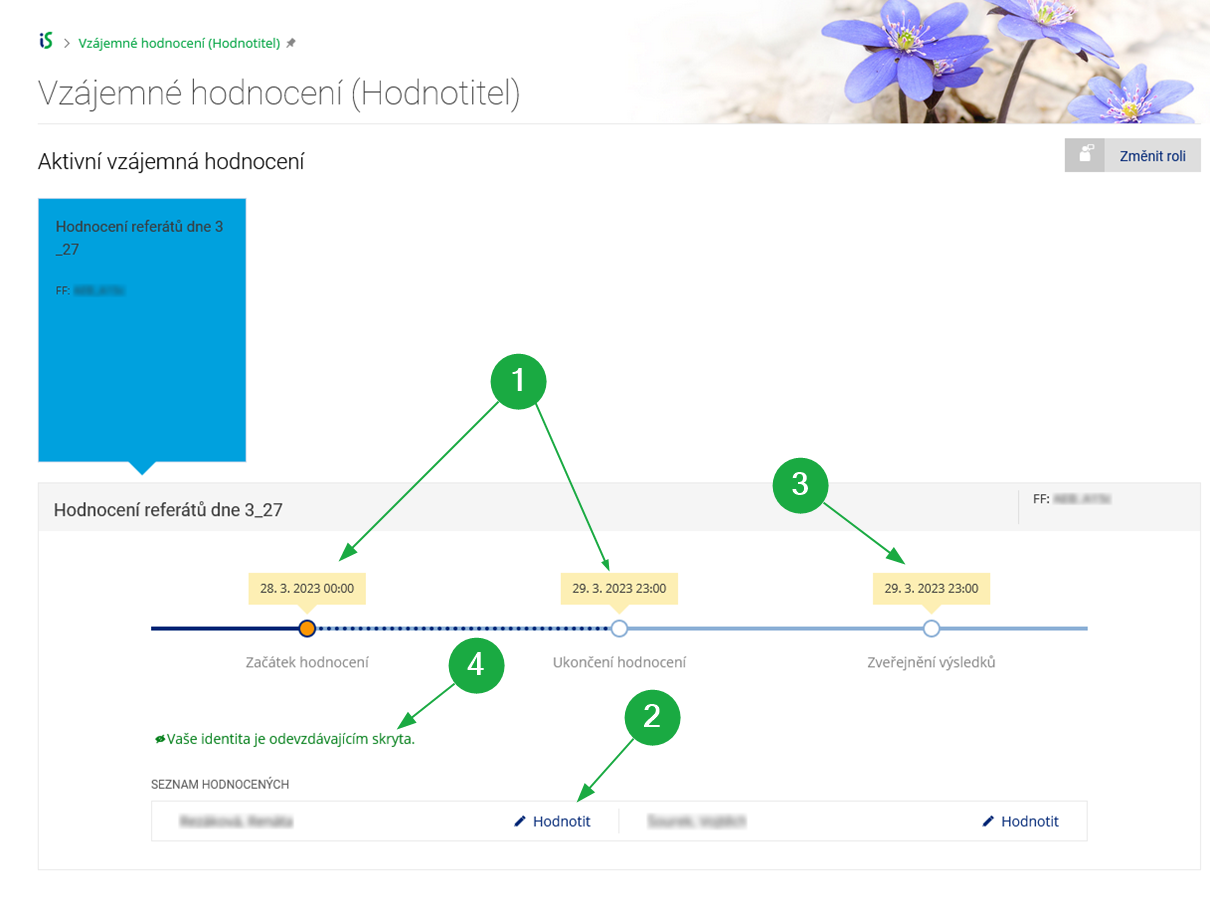
Task: Click the Ukončení hodnocení timeline marker
Action: 619,628
